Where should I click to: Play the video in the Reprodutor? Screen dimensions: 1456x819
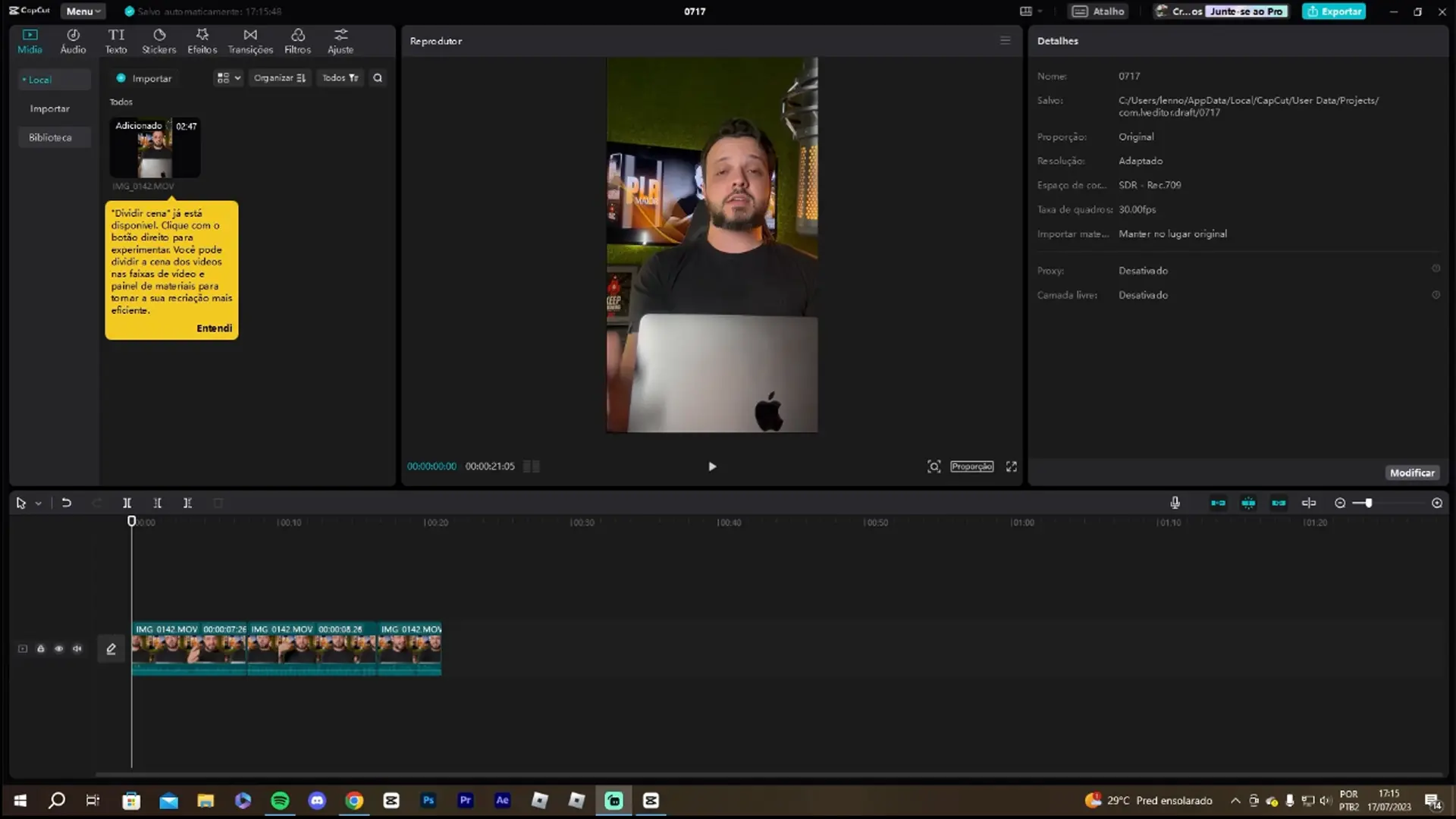[711, 466]
